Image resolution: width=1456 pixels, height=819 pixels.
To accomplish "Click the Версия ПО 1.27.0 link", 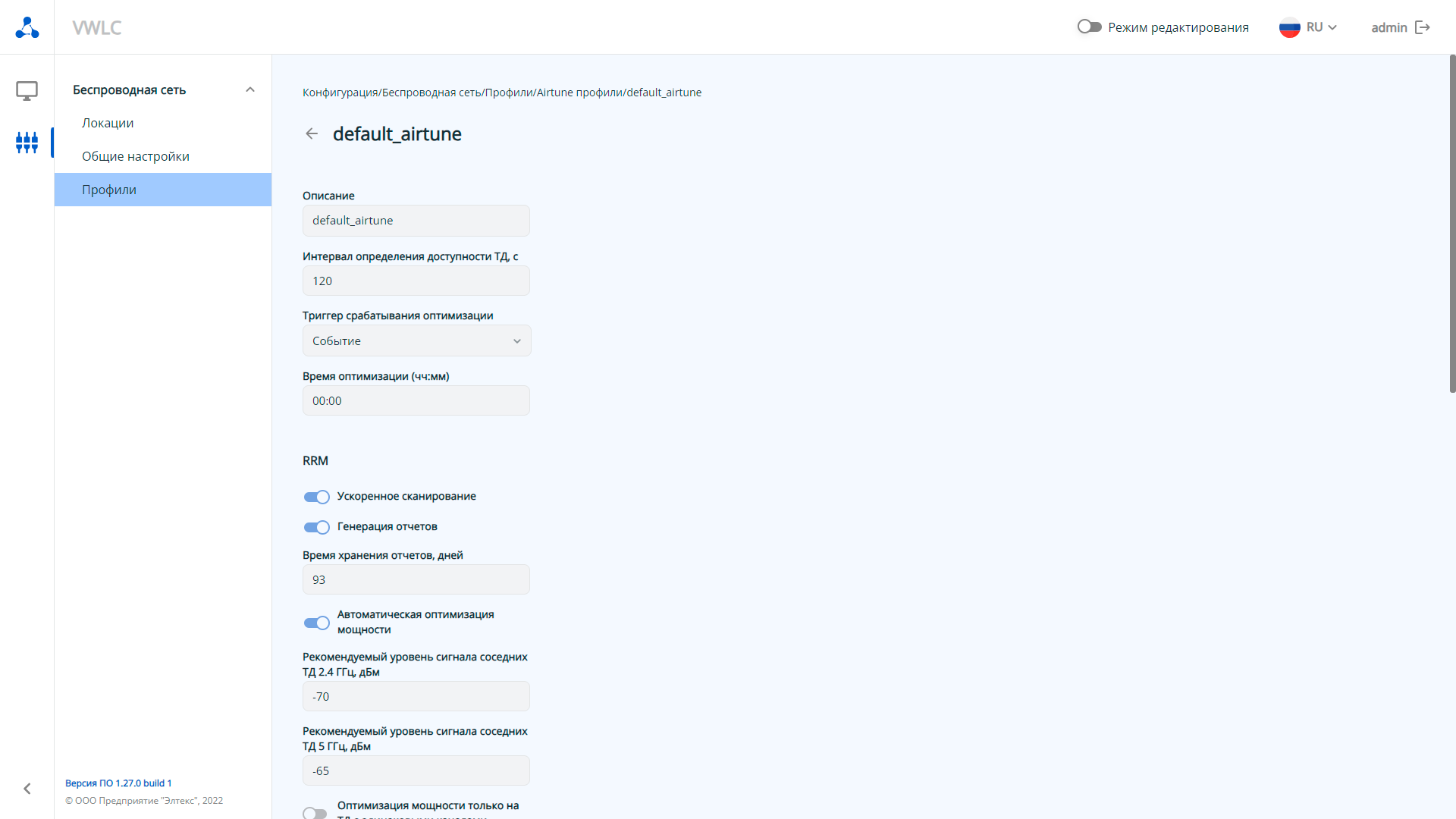I will [x=118, y=783].
